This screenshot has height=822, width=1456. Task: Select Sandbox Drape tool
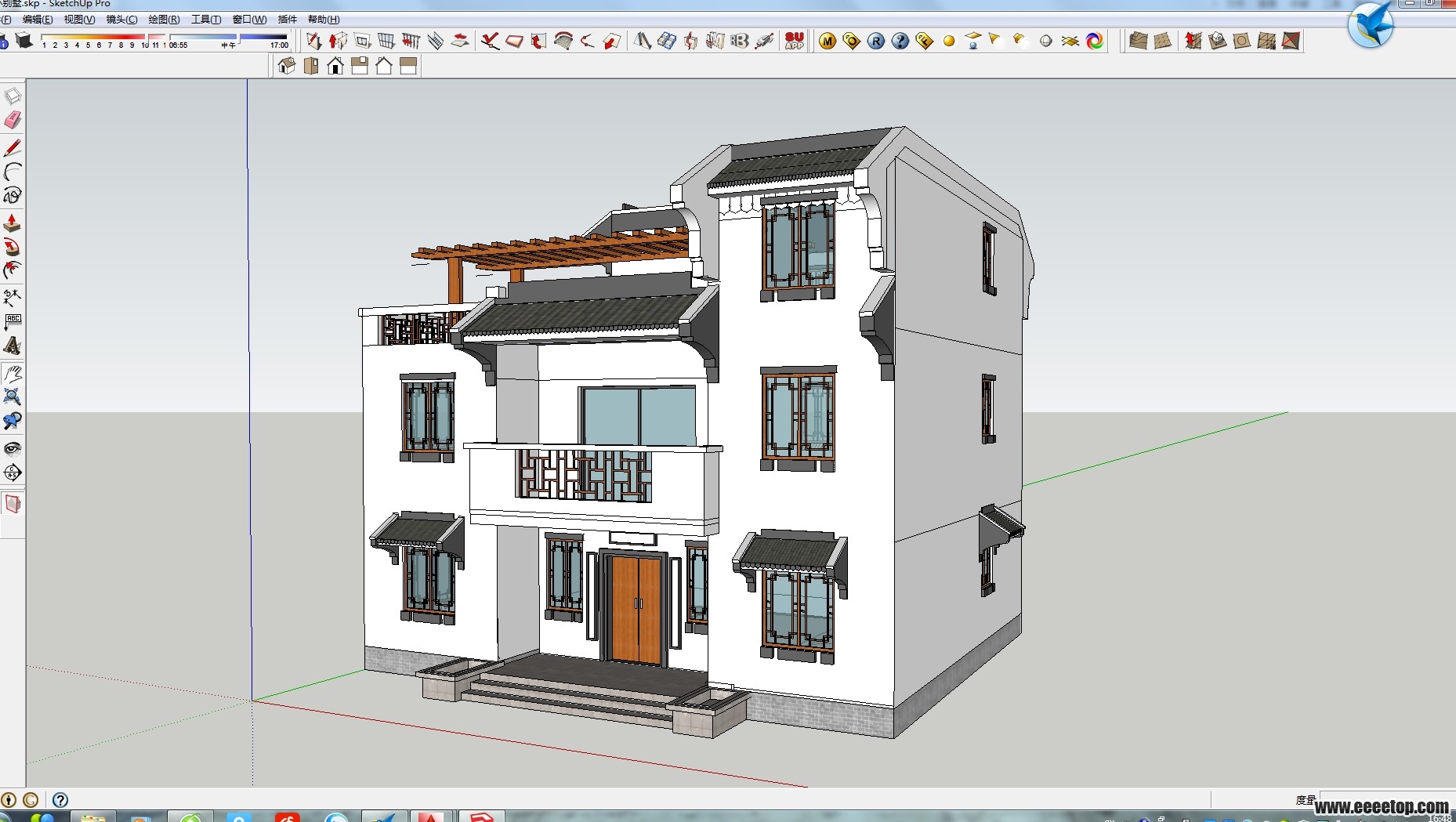pyautogui.click(x=1242, y=41)
